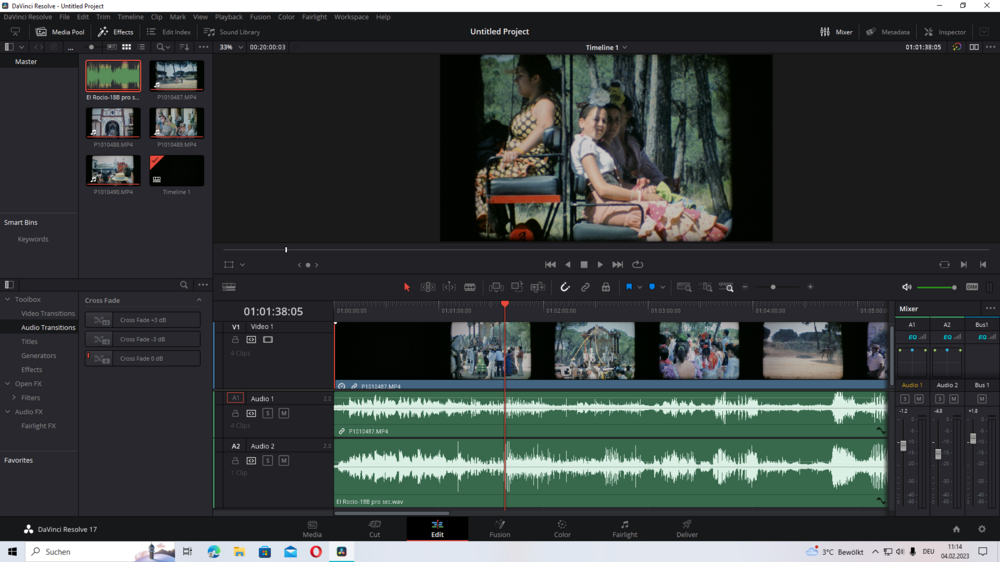Open the Timeline 1 name dropdown
The height and width of the screenshot is (562, 1000).
pos(606,47)
